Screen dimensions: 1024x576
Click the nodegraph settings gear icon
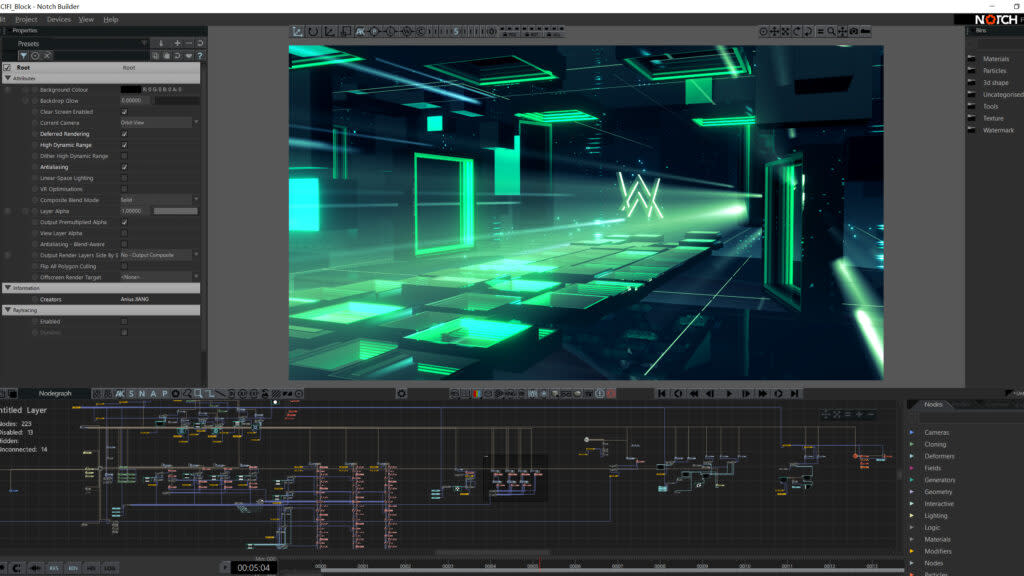[402, 394]
